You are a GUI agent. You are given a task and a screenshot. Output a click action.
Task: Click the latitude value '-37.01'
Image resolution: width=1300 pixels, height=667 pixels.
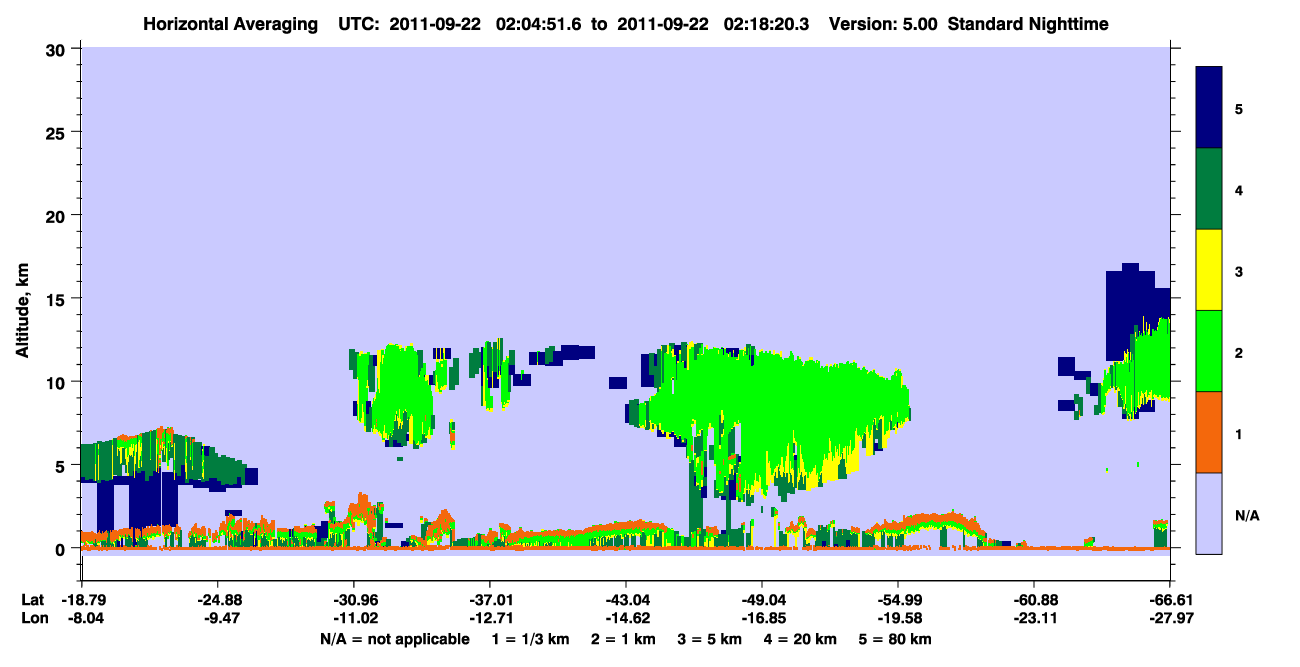click(489, 599)
